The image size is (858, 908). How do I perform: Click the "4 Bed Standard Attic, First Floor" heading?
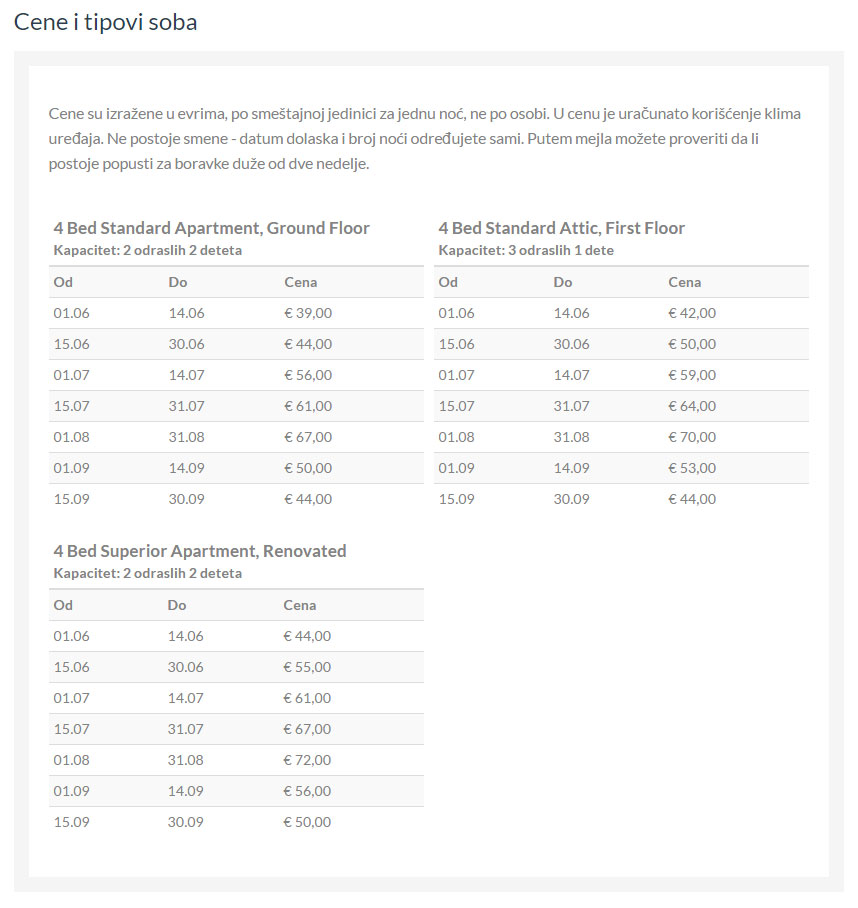pyautogui.click(x=561, y=228)
